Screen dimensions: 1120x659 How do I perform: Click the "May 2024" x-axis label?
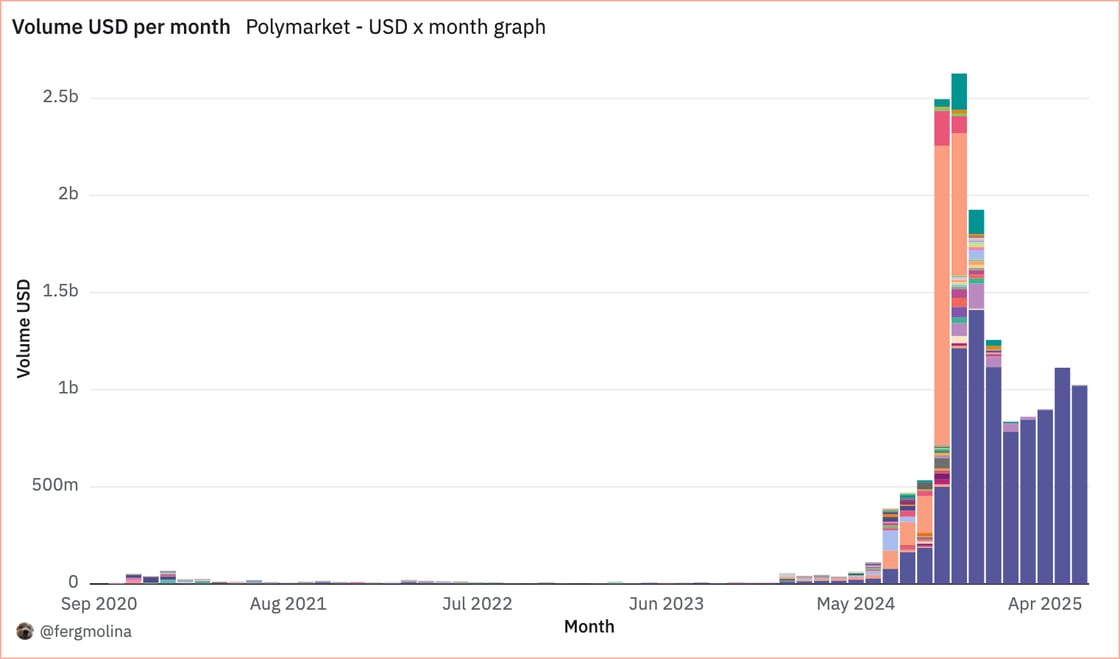pos(856,604)
